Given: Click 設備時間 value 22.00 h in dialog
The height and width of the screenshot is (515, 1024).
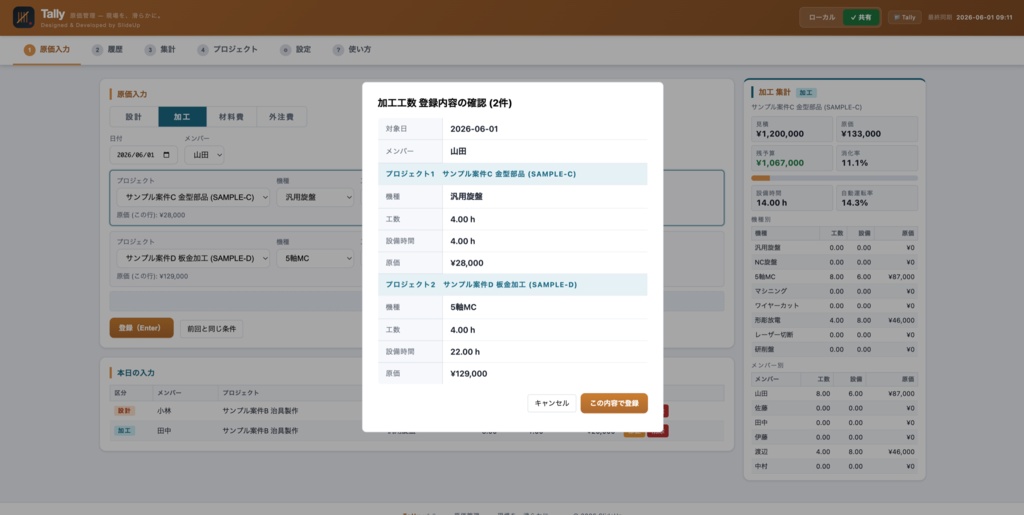Looking at the screenshot, I should coord(465,351).
